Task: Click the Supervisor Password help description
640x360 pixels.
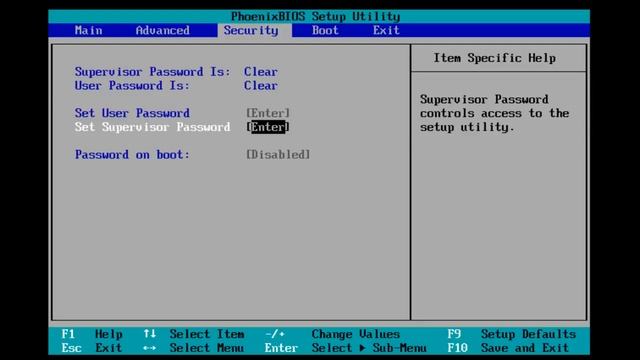Action: (x=494, y=113)
